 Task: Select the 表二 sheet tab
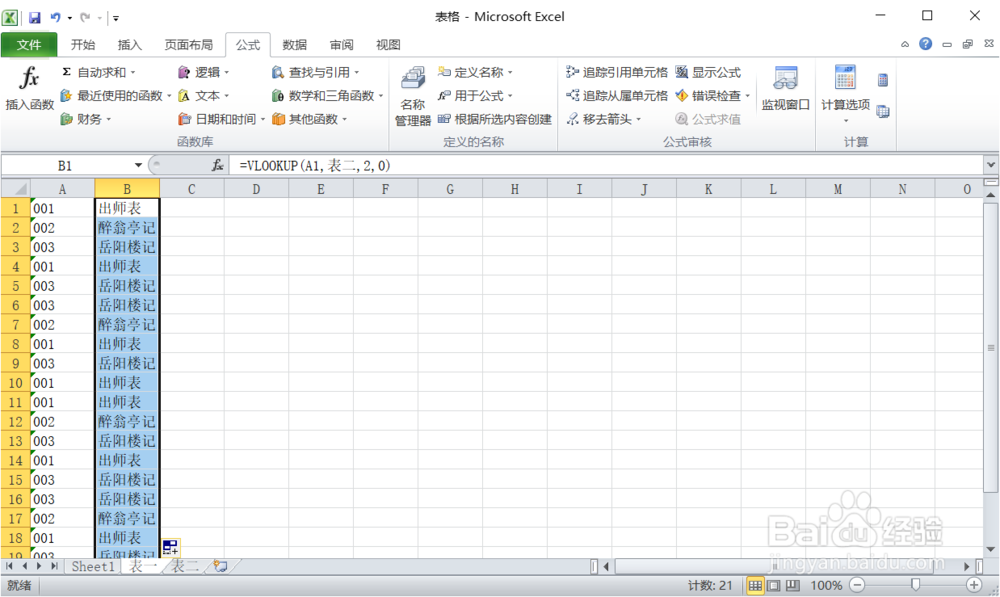coord(180,566)
